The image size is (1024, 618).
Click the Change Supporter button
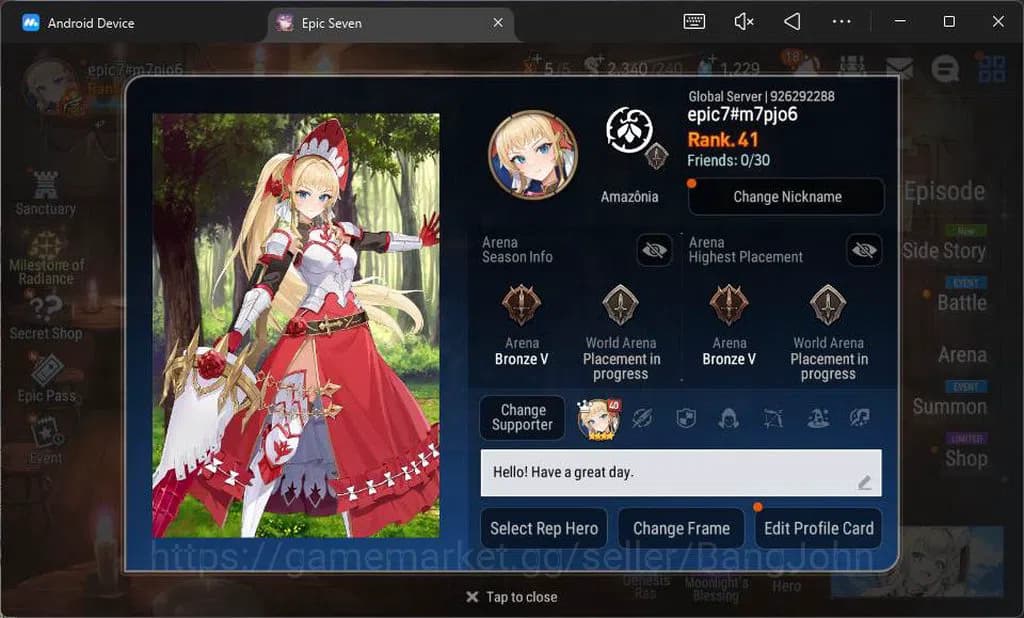(522, 417)
